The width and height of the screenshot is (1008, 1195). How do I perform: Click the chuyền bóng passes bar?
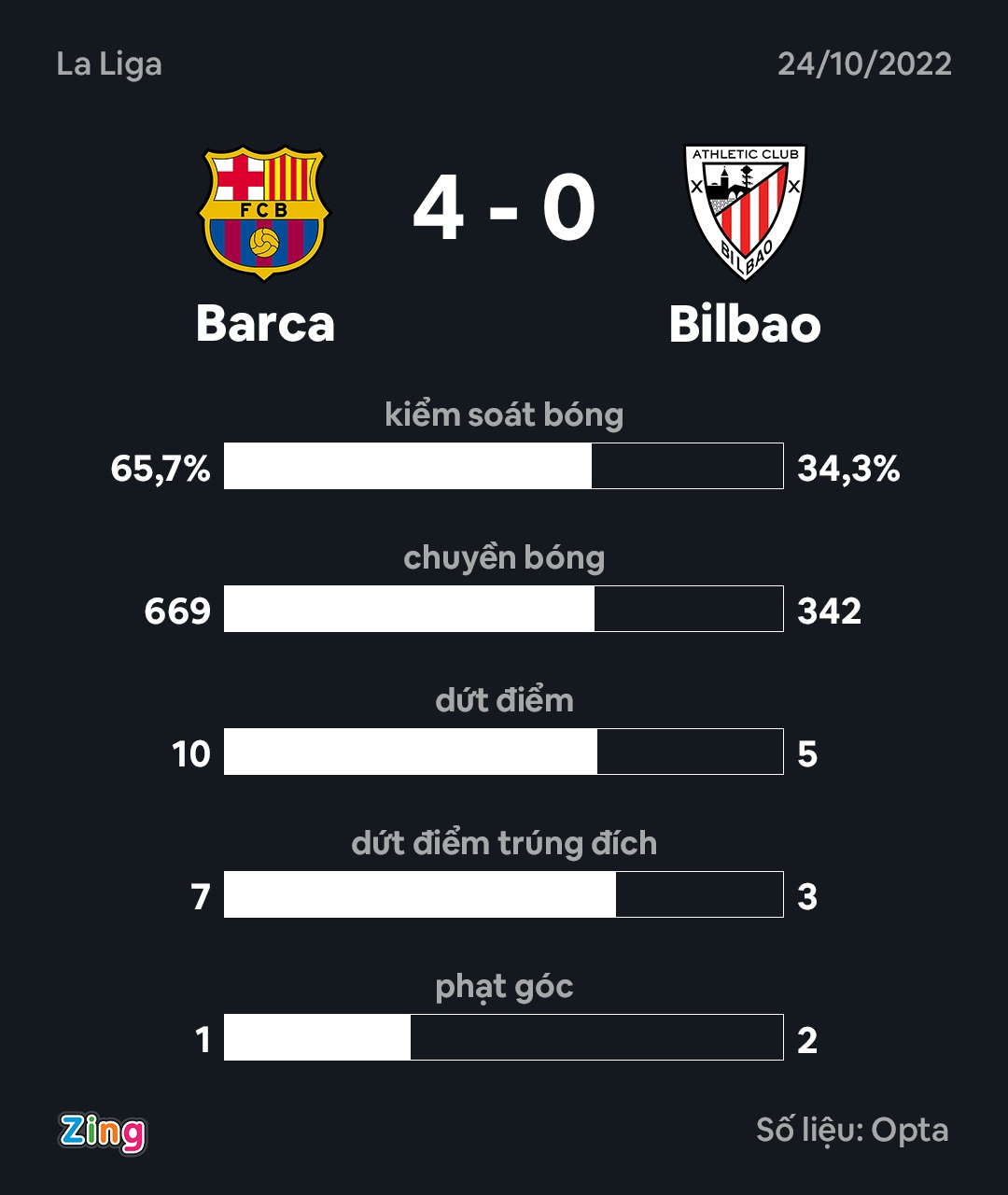pos(504,609)
